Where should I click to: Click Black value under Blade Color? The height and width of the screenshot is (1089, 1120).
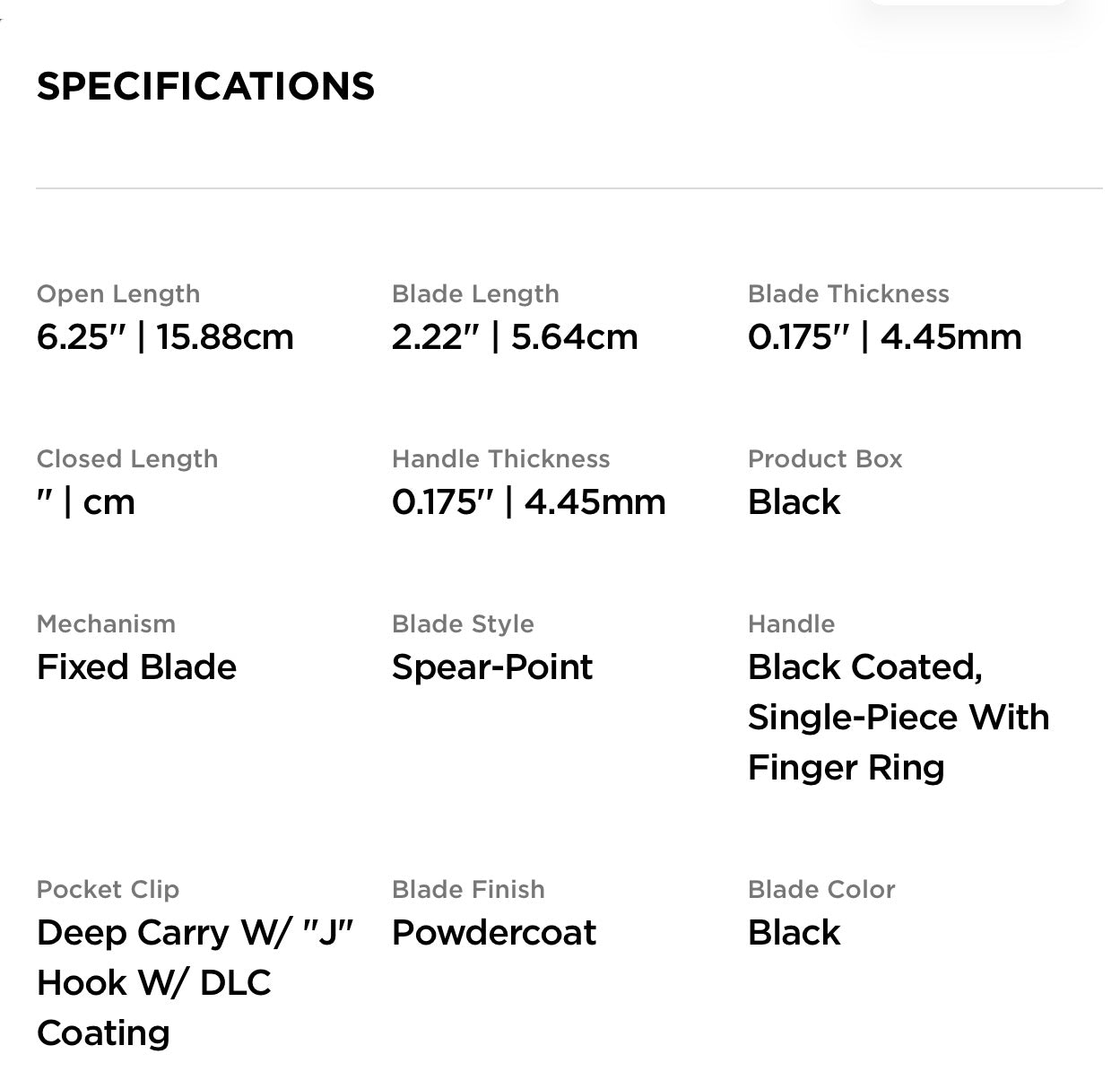coord(794,933)
